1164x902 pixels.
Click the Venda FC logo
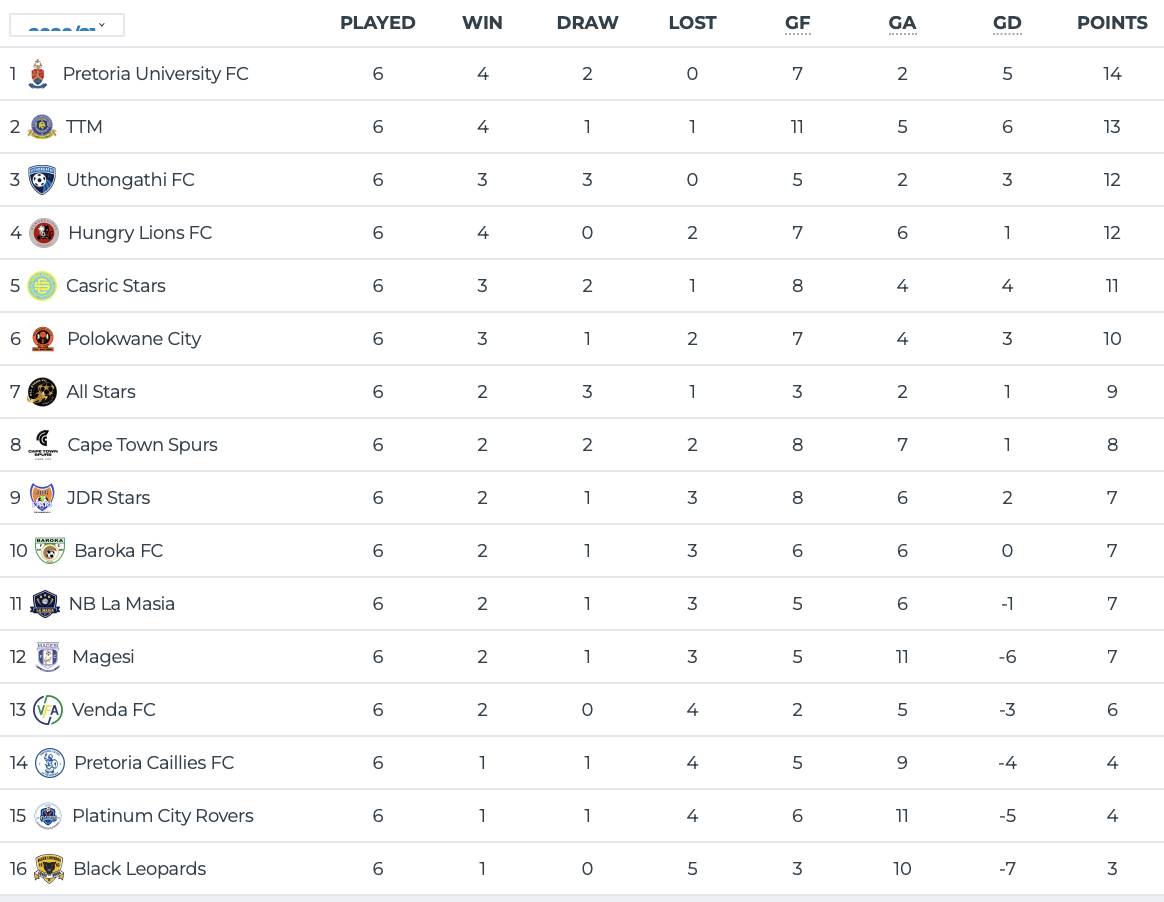(x=48, y=710)
